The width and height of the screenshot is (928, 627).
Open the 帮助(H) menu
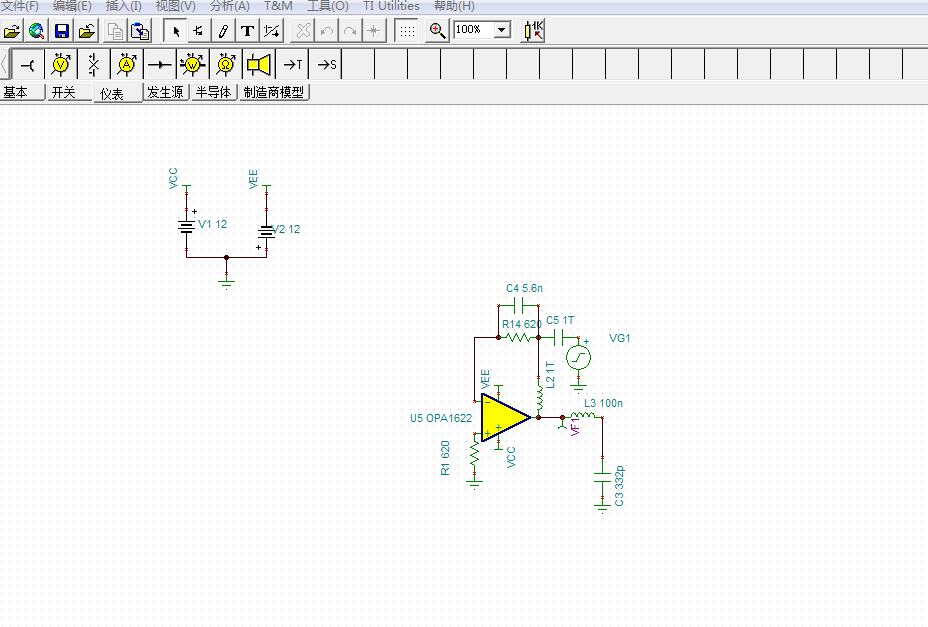click(x=455, y=6)
